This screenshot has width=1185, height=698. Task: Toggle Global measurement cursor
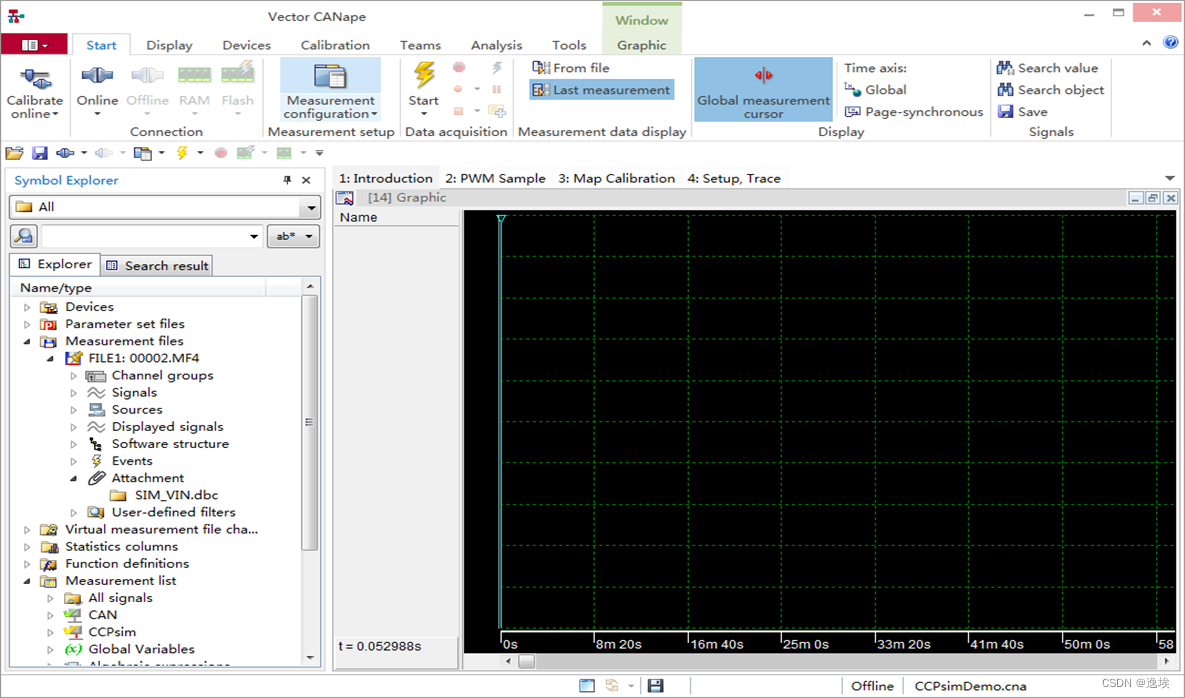[763, 90]
